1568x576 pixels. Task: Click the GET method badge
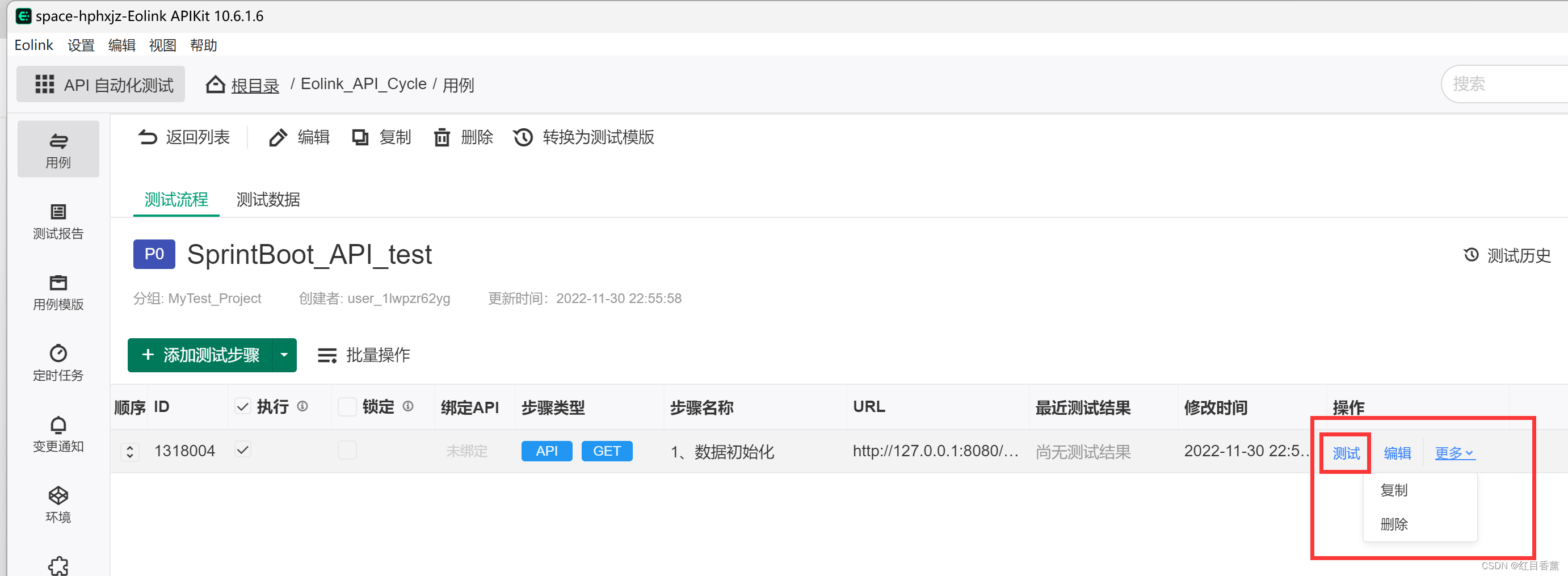(607, 451)
